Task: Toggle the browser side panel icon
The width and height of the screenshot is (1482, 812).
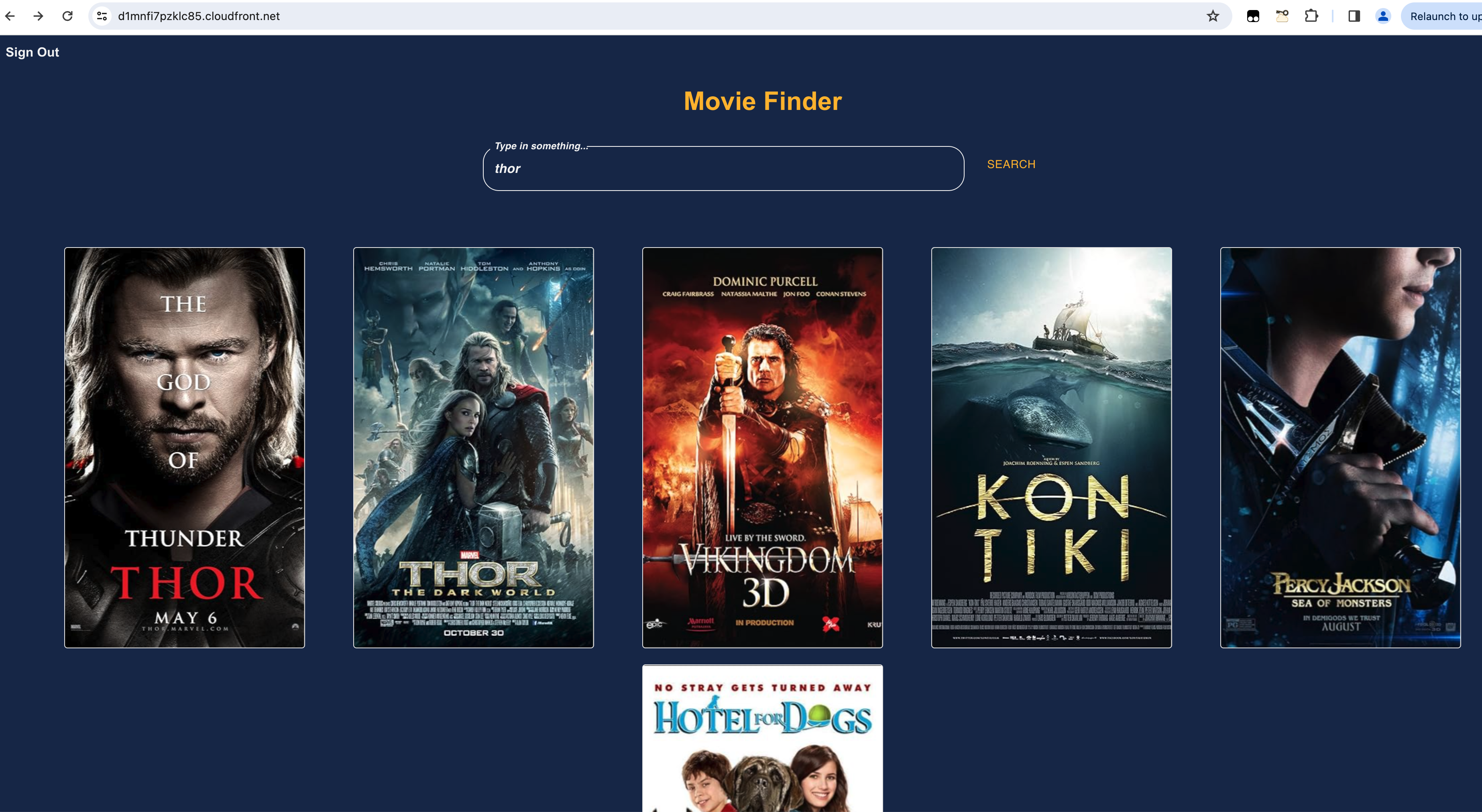Action: pyautogui.click(x=1354, y=16)
